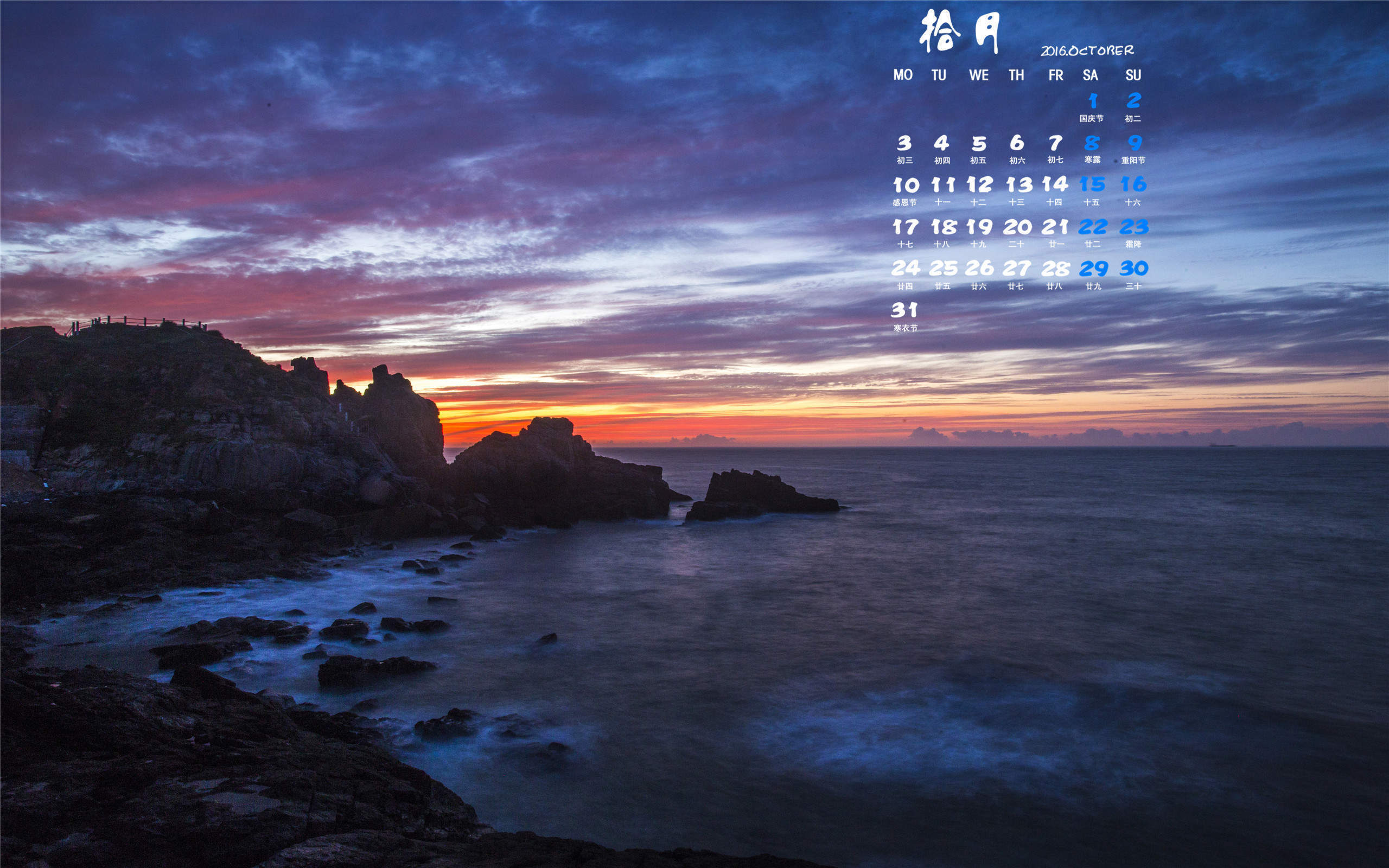Screen dimensions: 1389x868
Task: Select the 'TH' weekday header
Action: [1016, 75]
